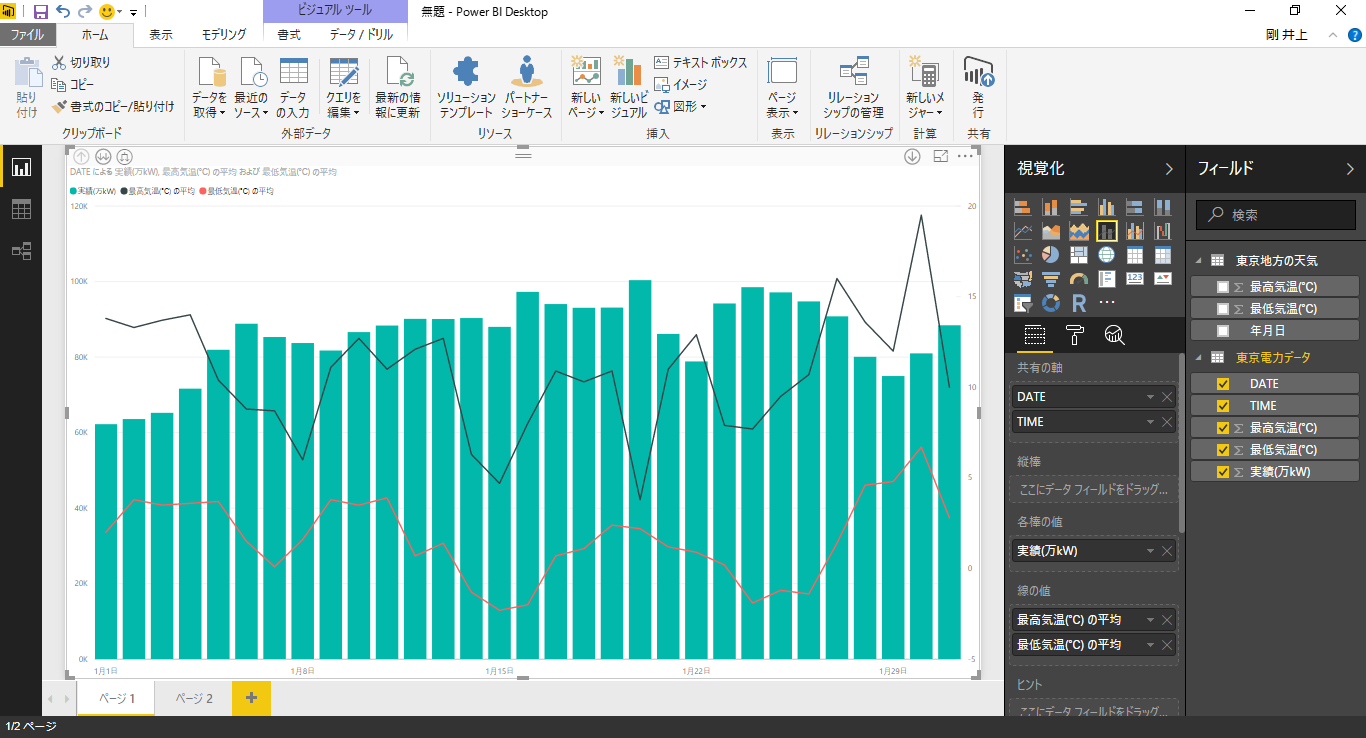Collapse the 東京地方の天気 table
Image resolution: width=1366 pixels, height=738 pixels.
coord(1199,260)
